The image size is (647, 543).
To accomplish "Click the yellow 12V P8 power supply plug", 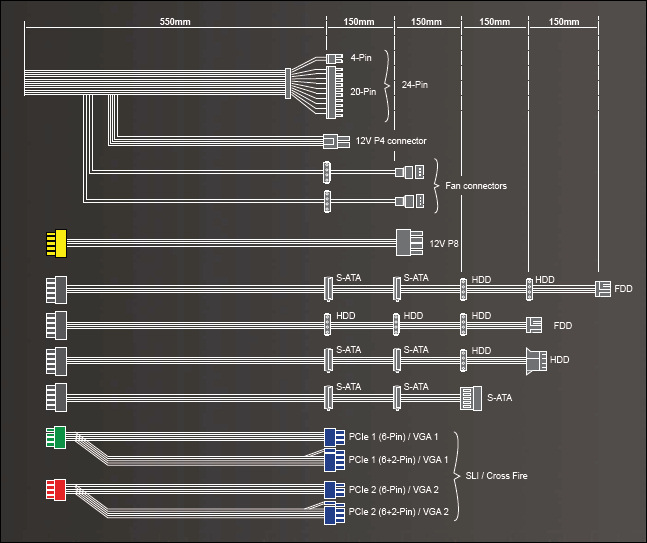I will (54, 242).
